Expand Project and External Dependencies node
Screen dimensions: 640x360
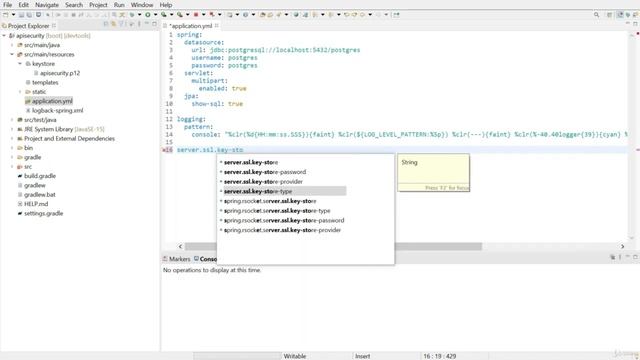point(12,139)
